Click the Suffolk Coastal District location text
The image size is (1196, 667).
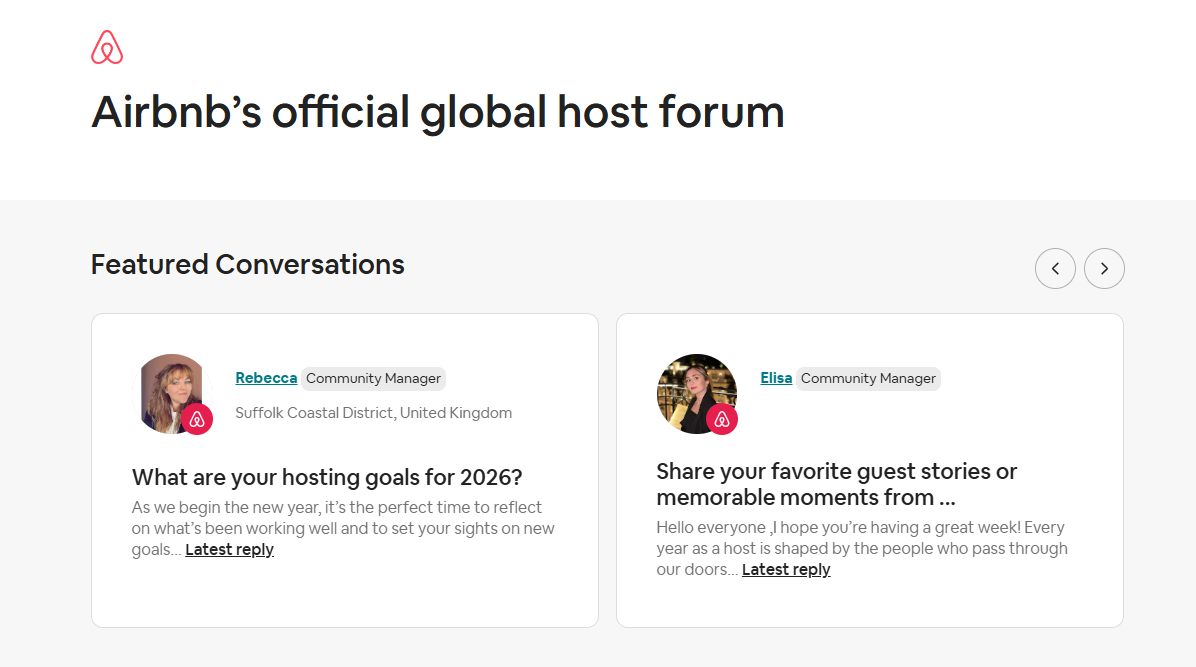click(x=373, y=413)
